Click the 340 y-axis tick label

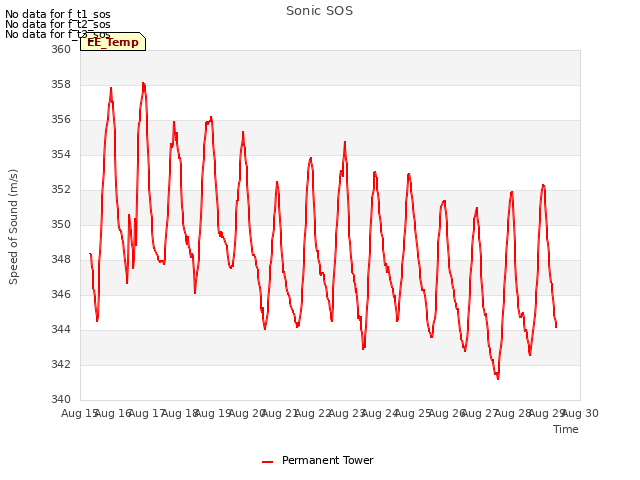click(x=61, y=399)
